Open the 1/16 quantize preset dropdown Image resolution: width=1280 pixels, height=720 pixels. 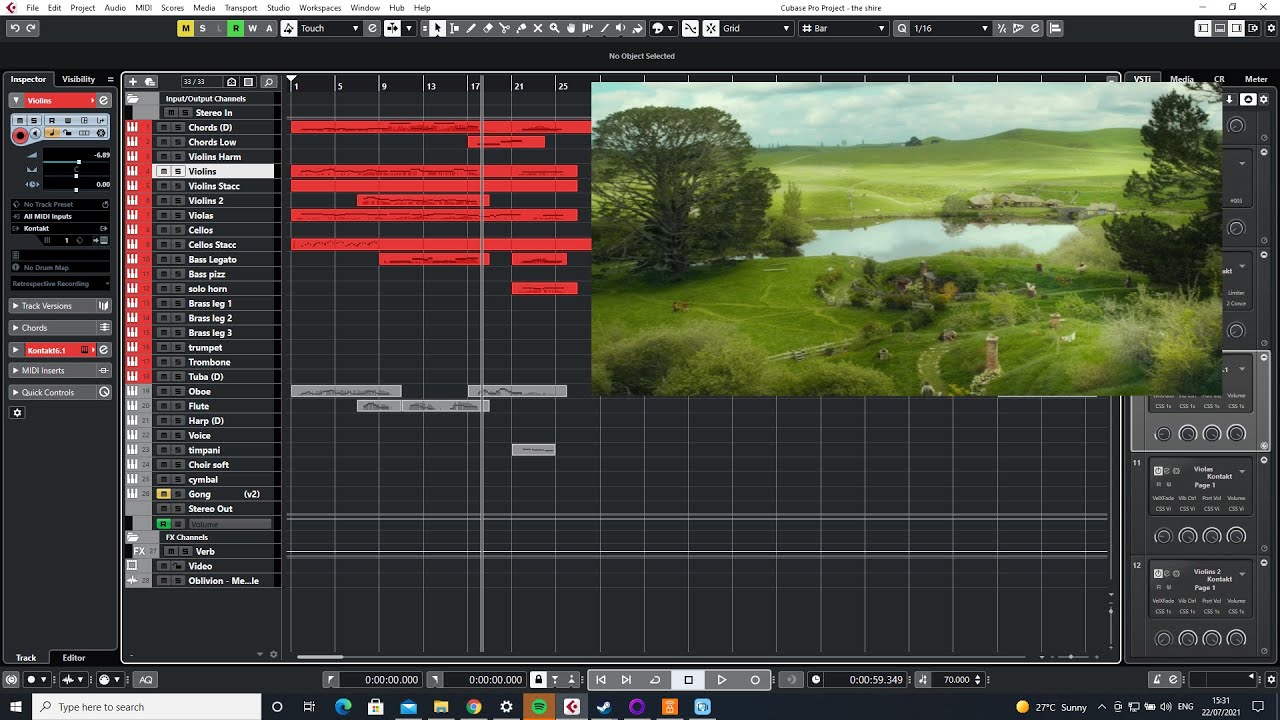(951, 28)
